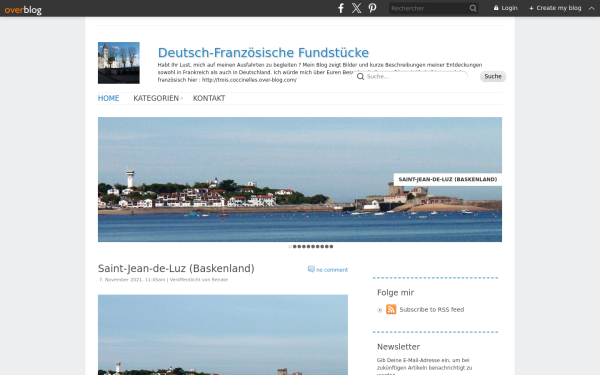Click the magnifier icon in blog Suche field
Screen dimensions: 600x375
360,77
